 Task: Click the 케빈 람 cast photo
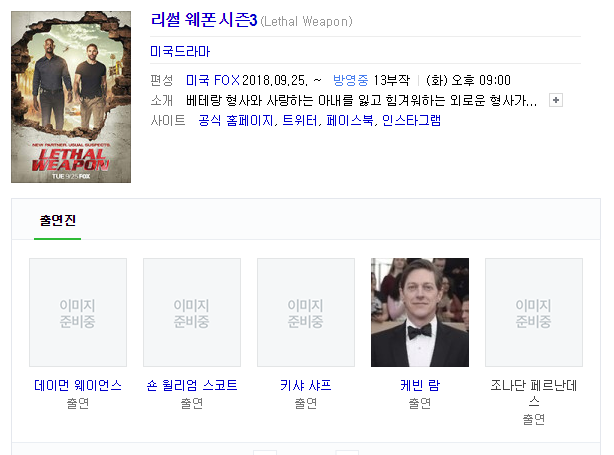pos(420,312)
